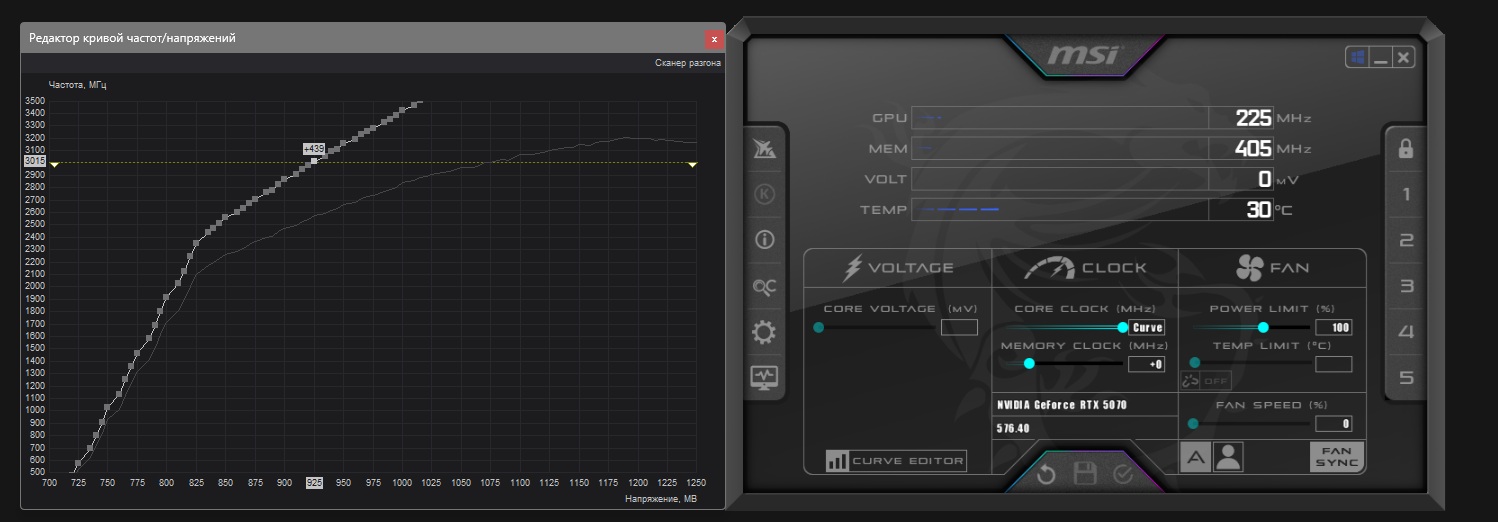Screen dimensions: 1498x522
Task: Click the right yellow triangle frequency line marker
Action: tap(693, 164)
